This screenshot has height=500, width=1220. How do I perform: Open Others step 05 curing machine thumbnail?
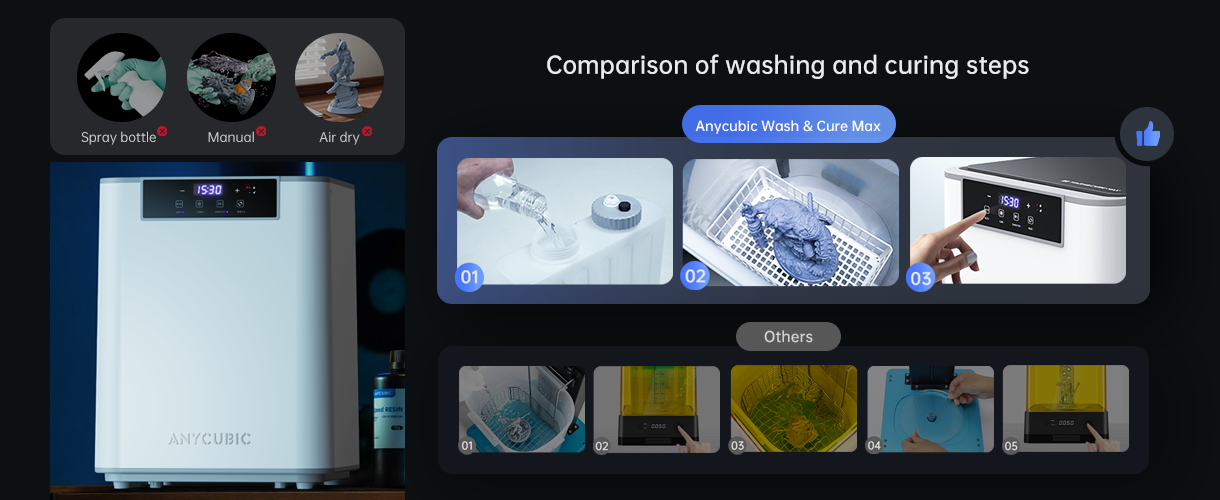pyautogui.click(x=1066, y=409)
